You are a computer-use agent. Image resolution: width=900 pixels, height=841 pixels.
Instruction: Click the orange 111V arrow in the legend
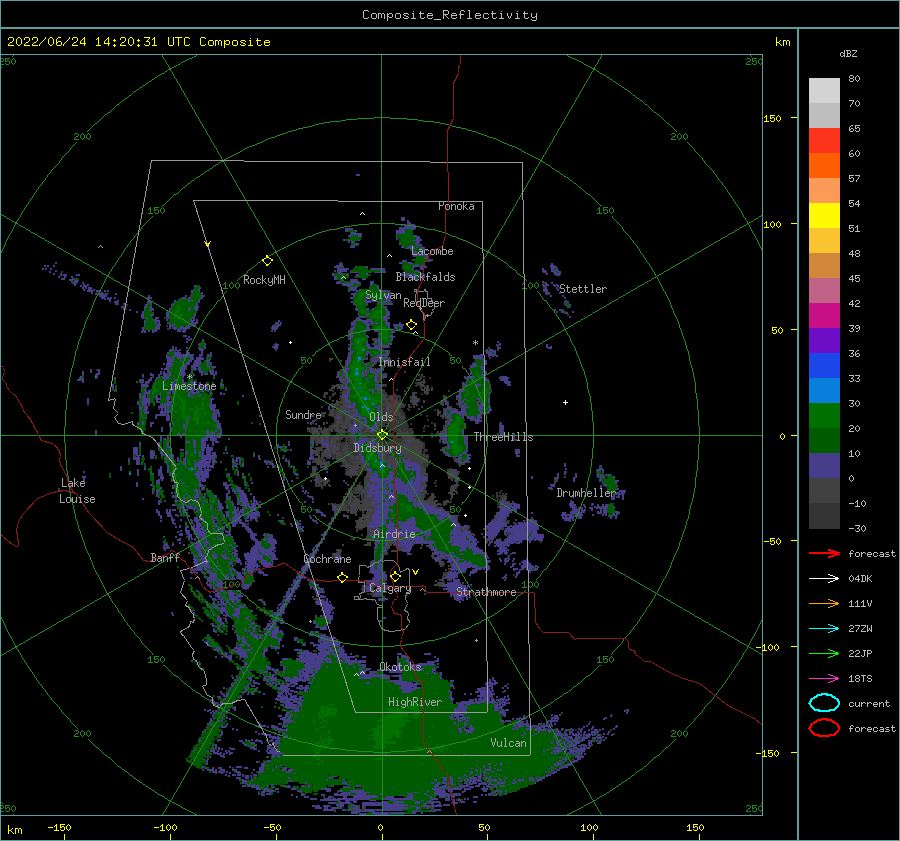pyautogui.click(x=824, y=603)
